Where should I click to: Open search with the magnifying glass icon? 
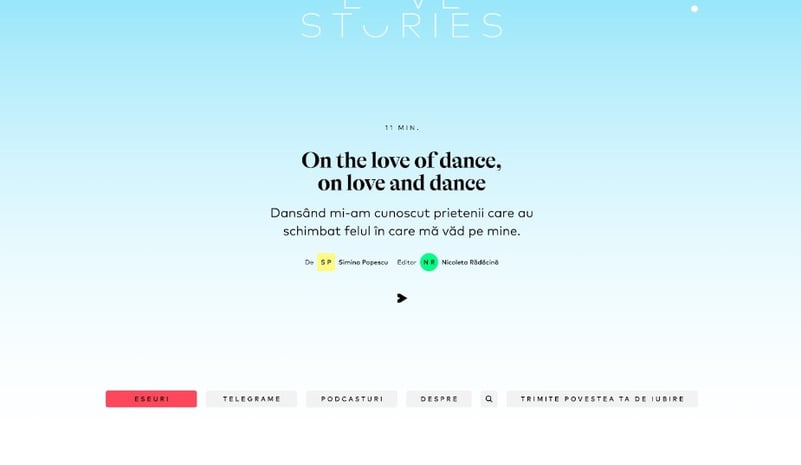click(x=489, y=399)
